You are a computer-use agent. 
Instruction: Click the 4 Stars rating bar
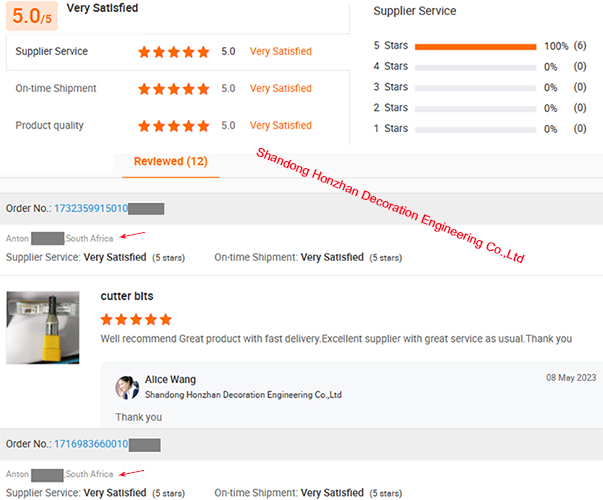point(475,68)
